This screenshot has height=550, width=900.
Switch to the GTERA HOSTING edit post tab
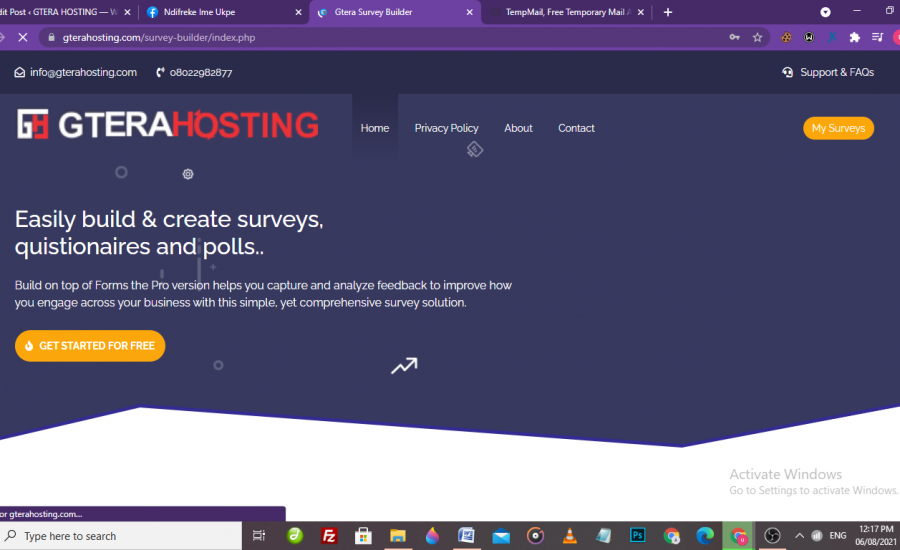click(x=66, y=12)
